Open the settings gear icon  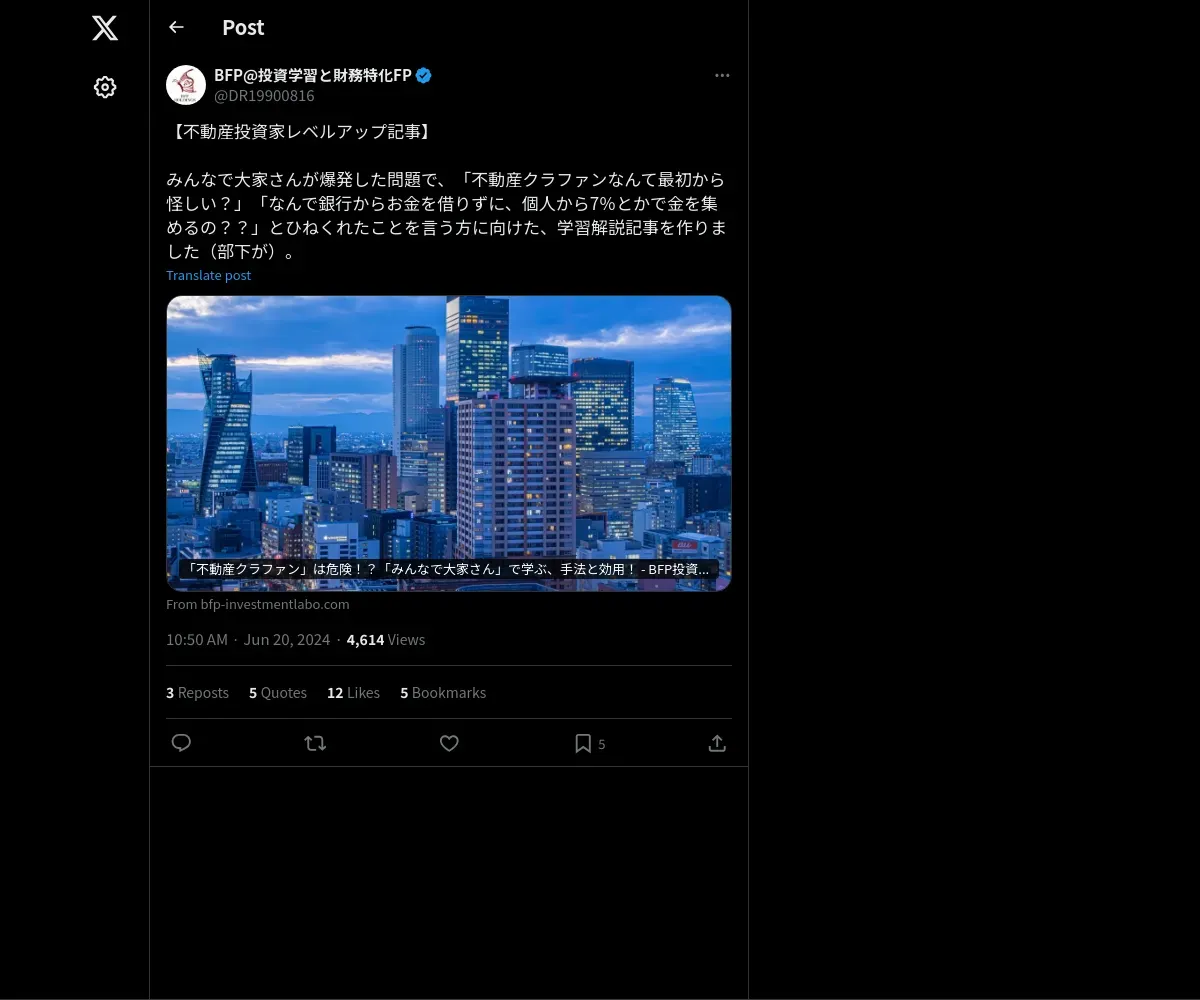click(x=105, y=87)
